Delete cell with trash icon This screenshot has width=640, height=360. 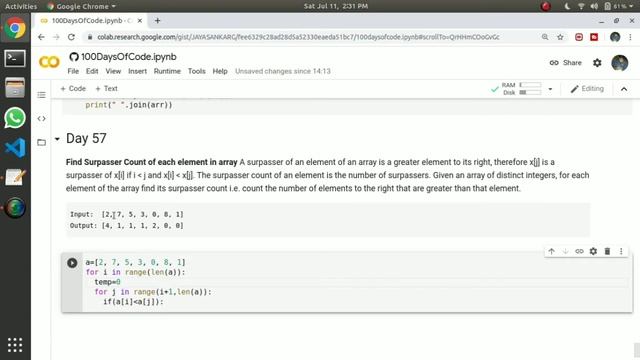tap(607, 251)
